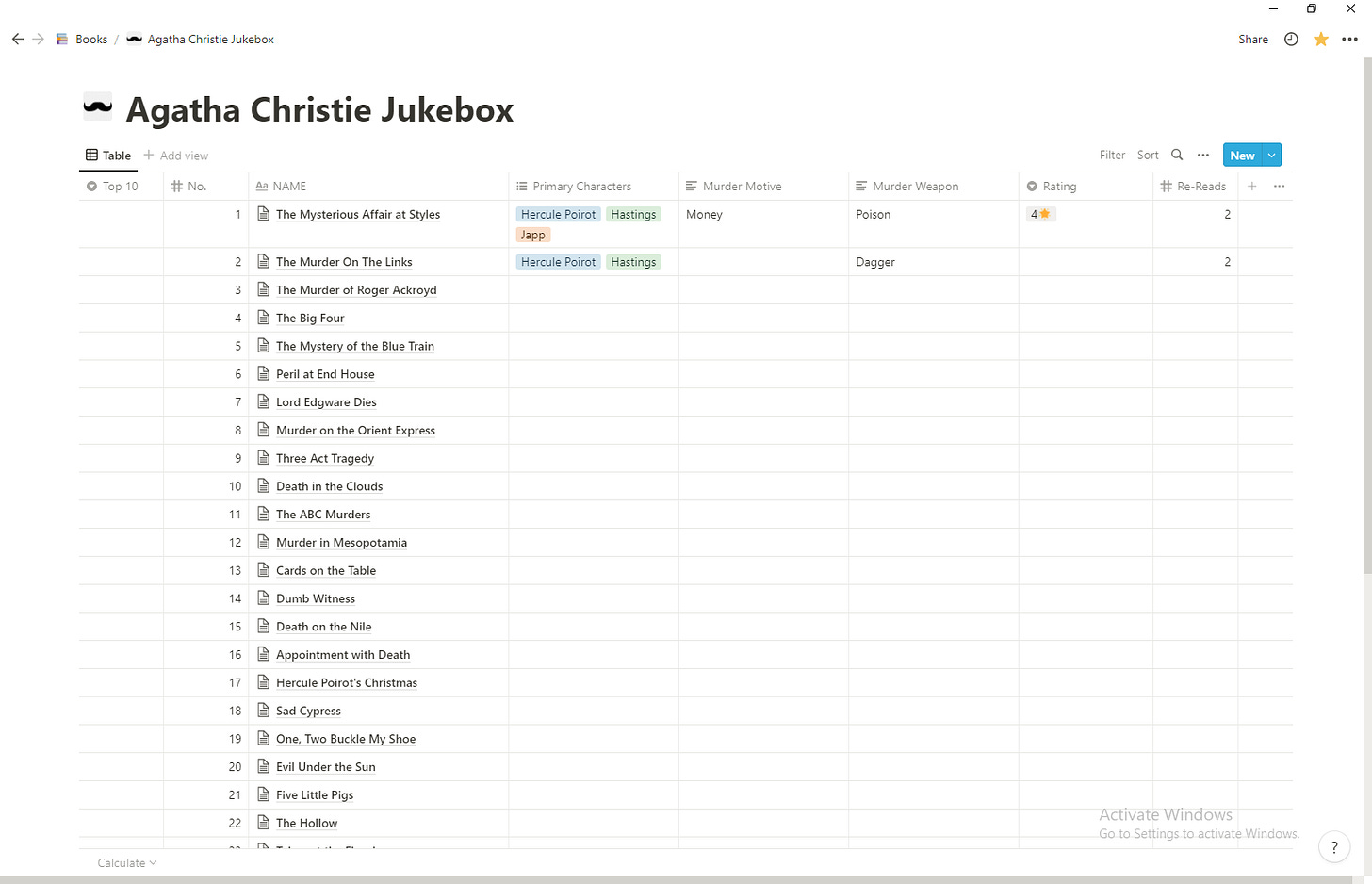Viewport: 1372px width, 884px height.
Task: Click the page icon of The Big Four
Action: pyautogui.click(x=264, y=318)
